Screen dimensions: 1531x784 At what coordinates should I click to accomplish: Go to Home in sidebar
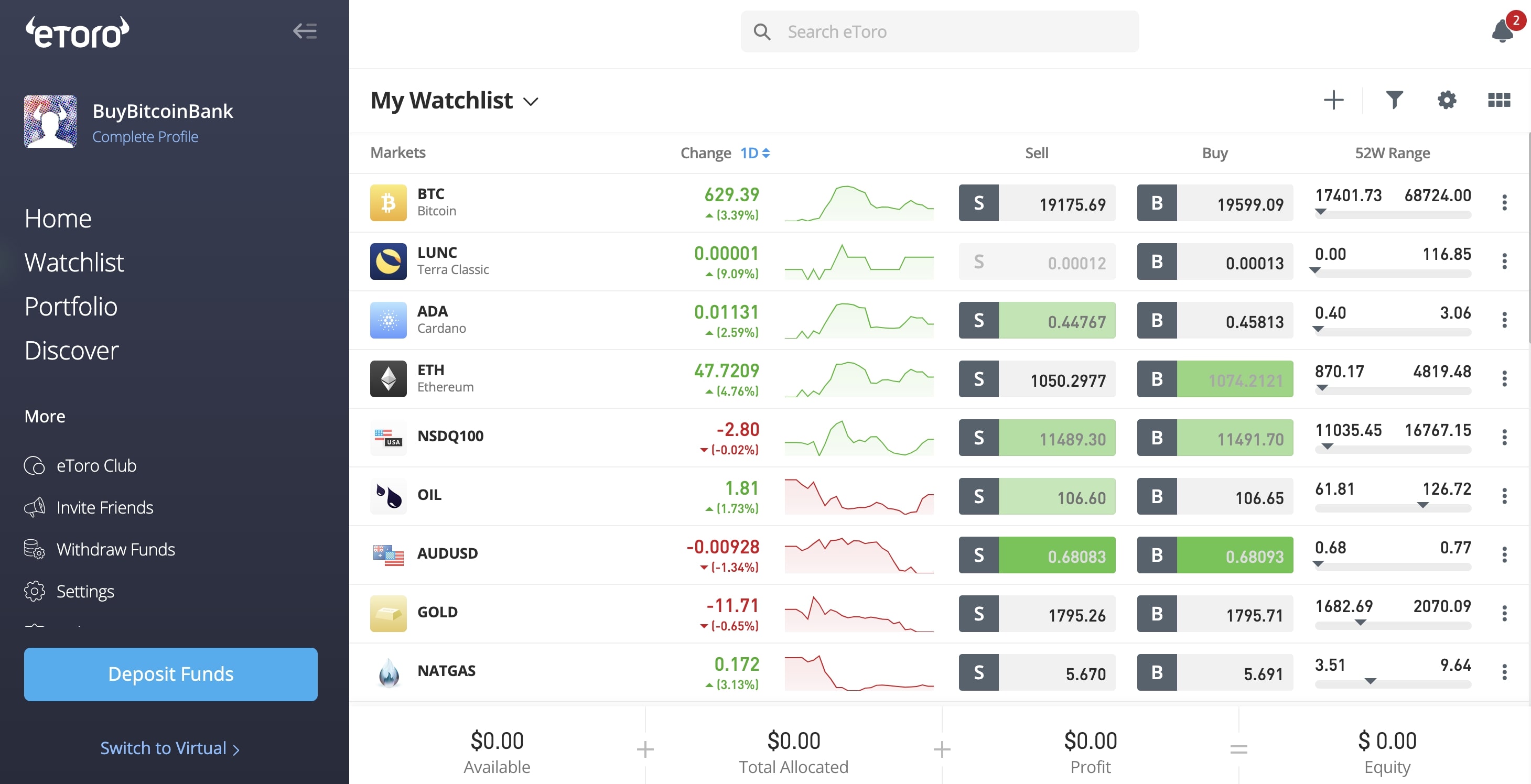[58, 219]
